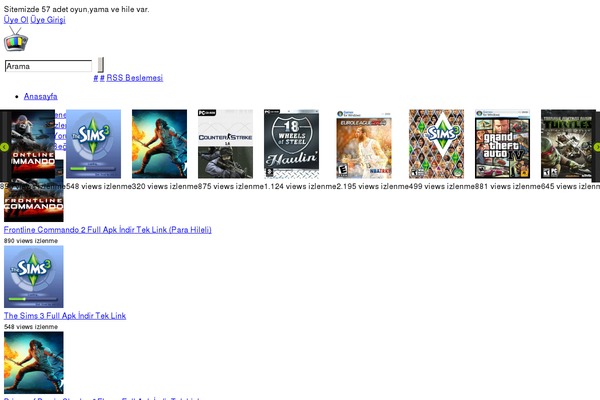Click the green left carousel arrow

[x=4, y=147]
